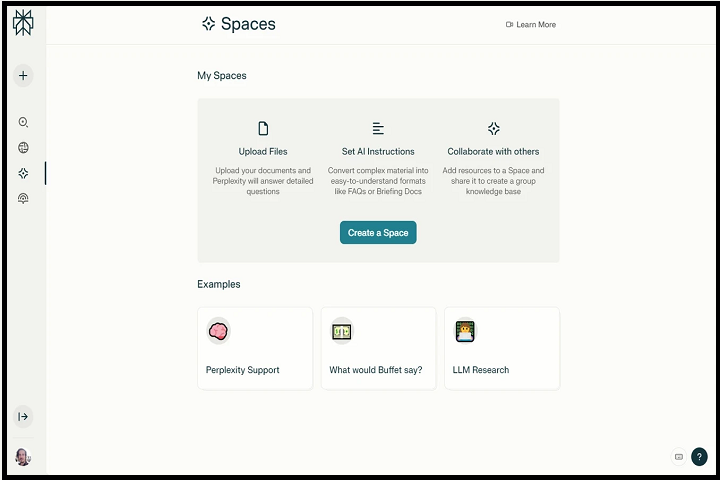Start a new thread with plus icon

[23, 75]
